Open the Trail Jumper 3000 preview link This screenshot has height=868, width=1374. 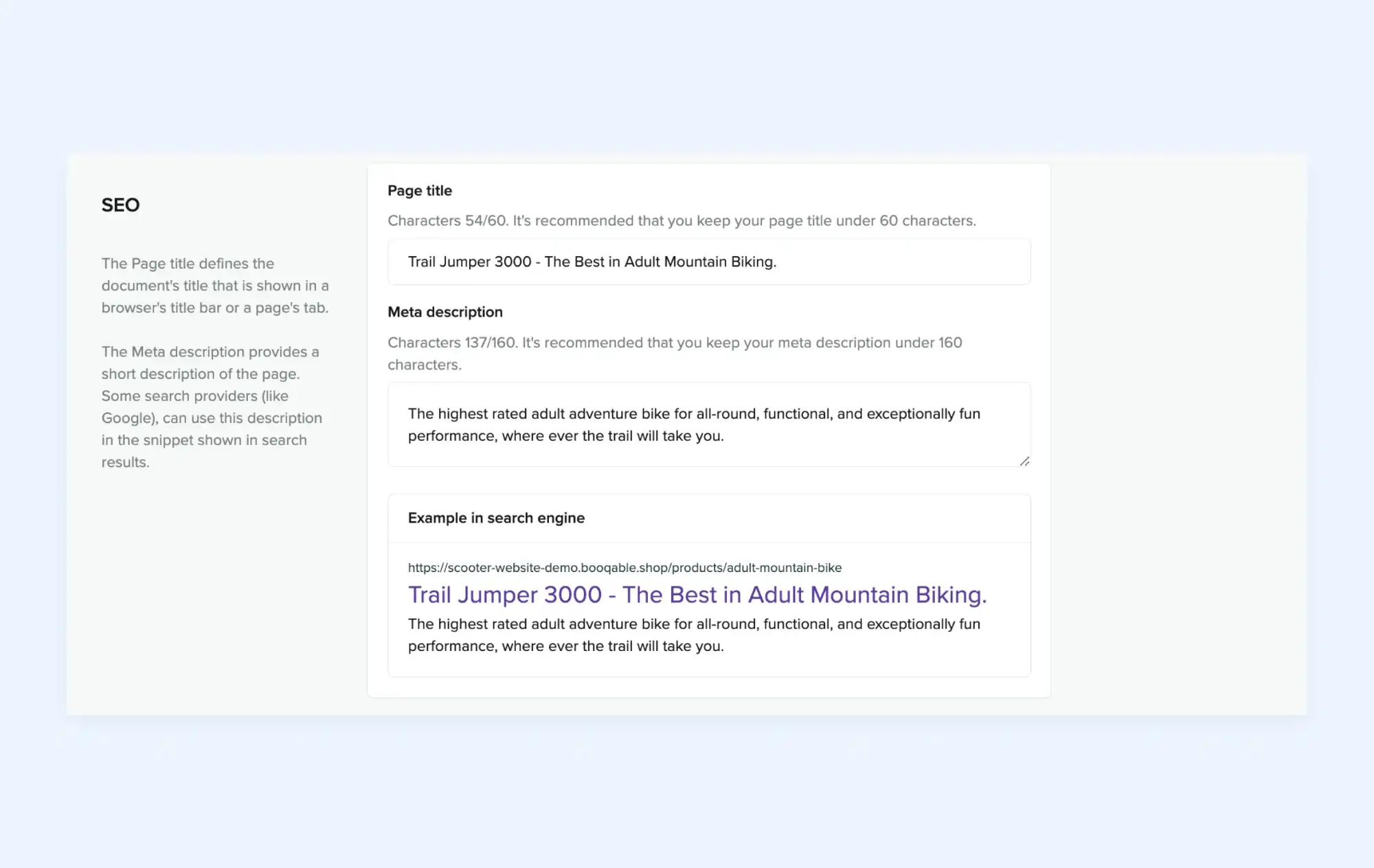click(697, 595)
